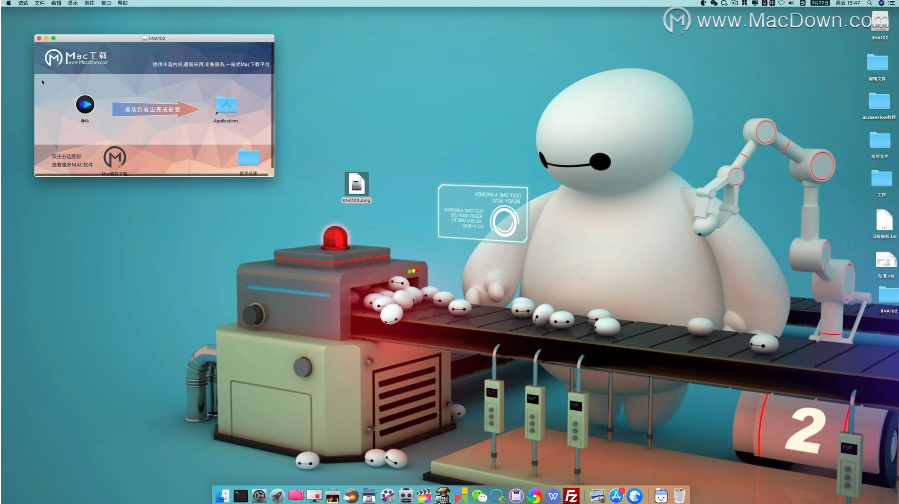This screenshot has width=899, height=504.
Task: Open the purple film reel Dock app
Action: pyautogui.click(x=388, y=495)
